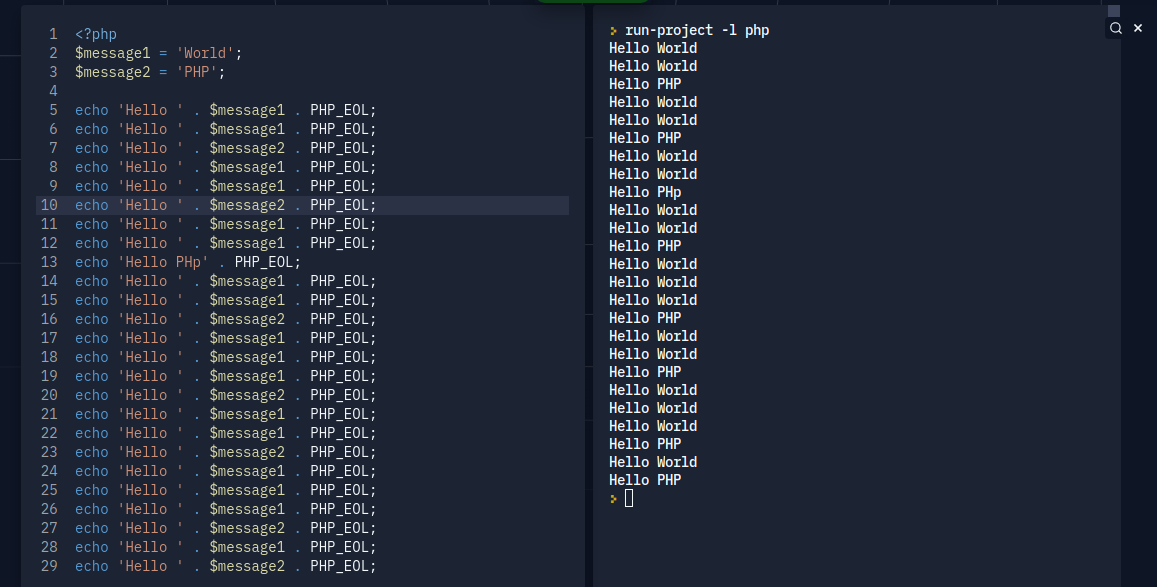This screenshot has height=587, width=1157.
Task: Open the terminal search magnifier icon
Action: click(x=1115, y=29)
